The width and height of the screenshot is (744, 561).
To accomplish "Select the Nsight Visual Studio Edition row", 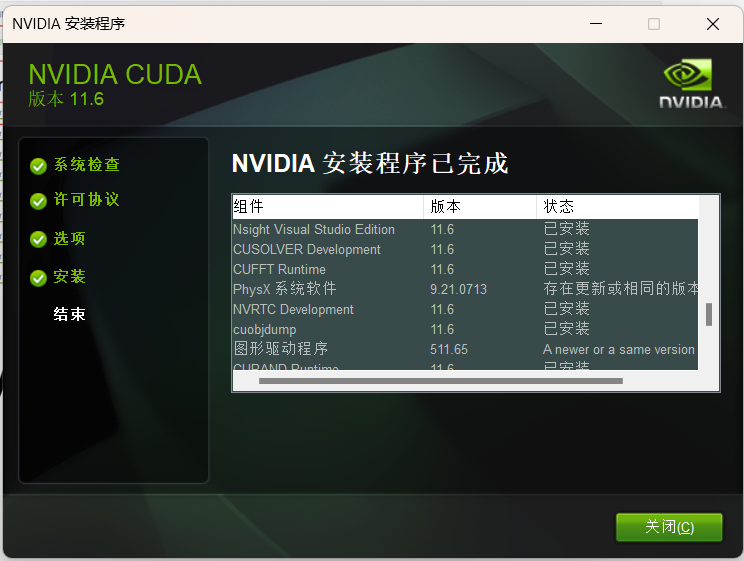I will tap(465, 229).
